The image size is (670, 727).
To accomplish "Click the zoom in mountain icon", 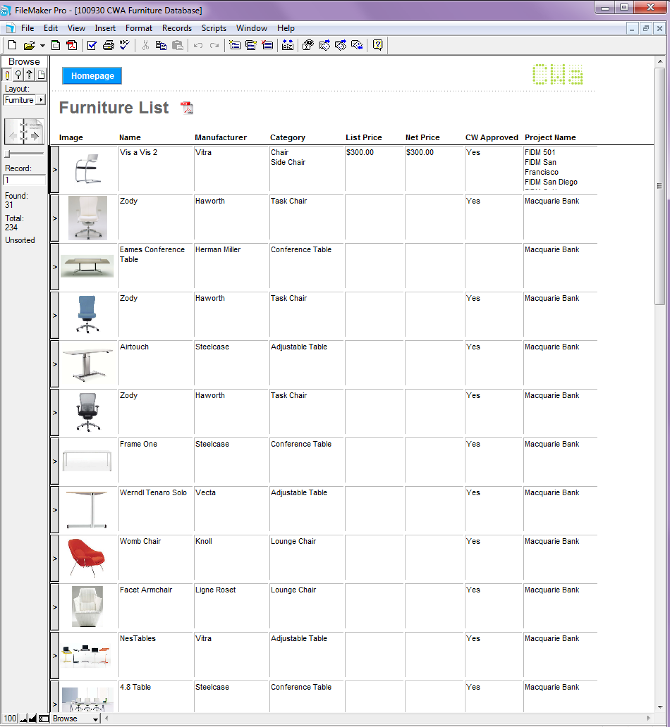I will 32,719.
